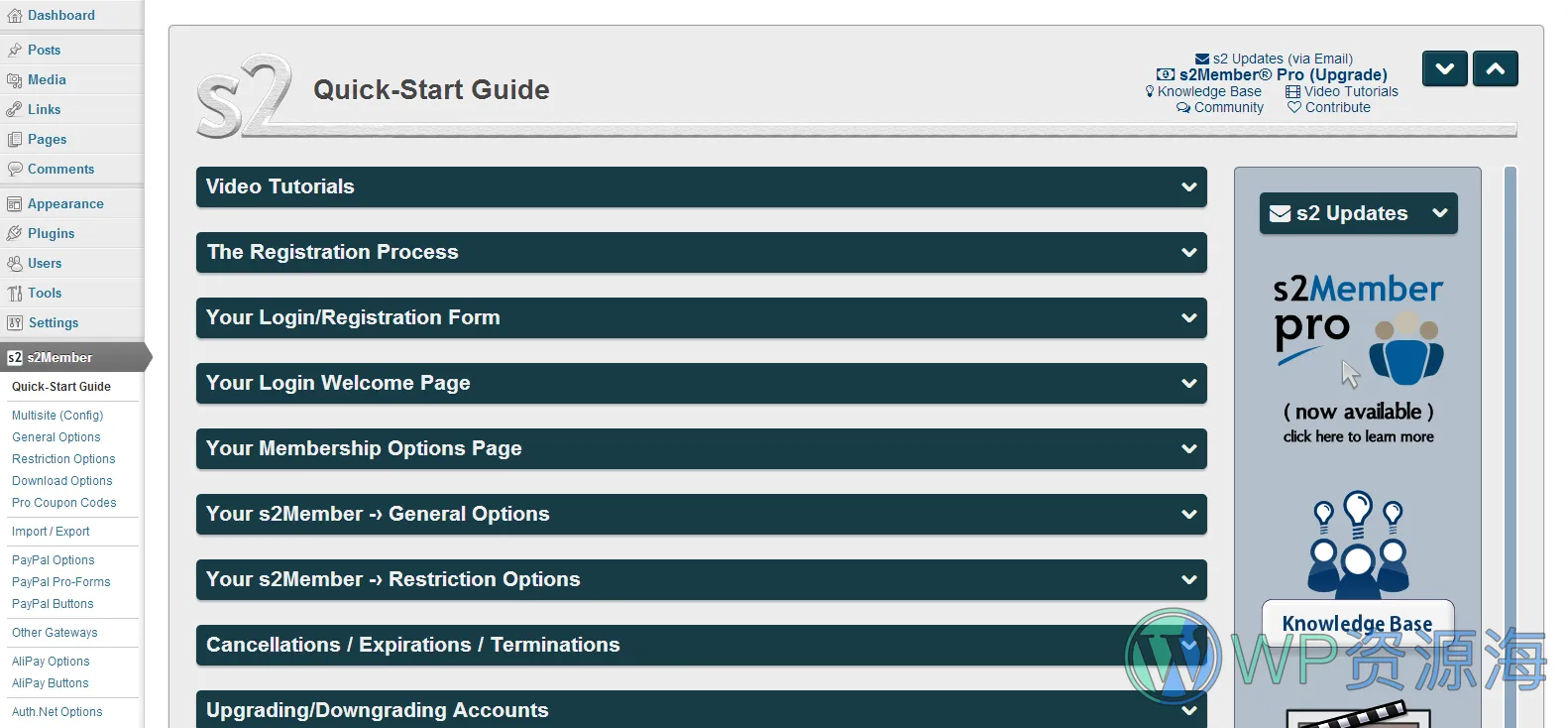Click the Knowledge Base label button in sidebar
This screenshot has width=1568, height=728.
click(x=1358, y=624)
